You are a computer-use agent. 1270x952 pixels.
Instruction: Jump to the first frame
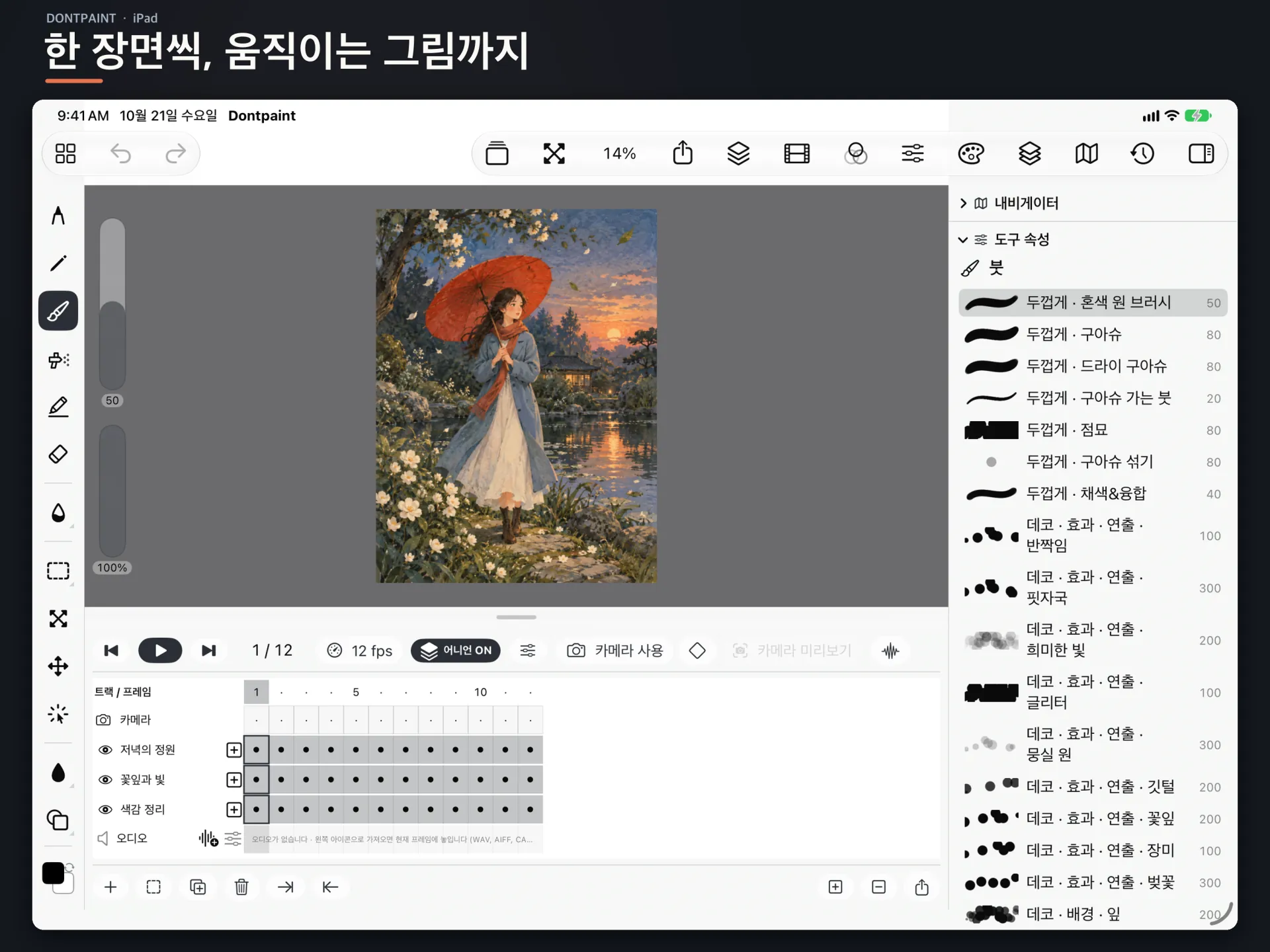click(x=111, y=651)
